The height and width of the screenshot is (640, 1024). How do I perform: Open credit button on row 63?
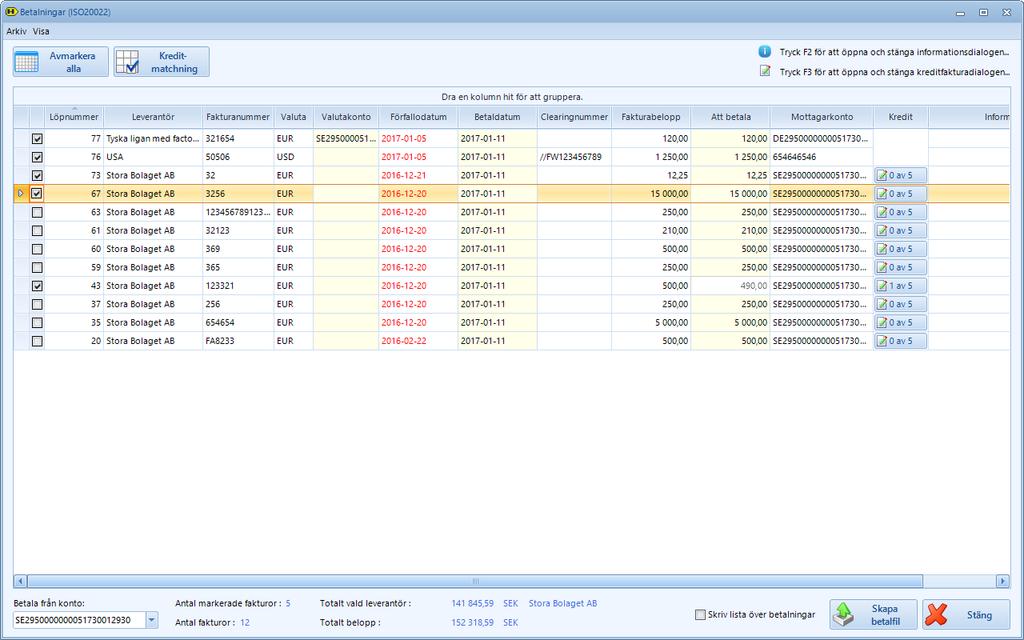tap(901, 212)
